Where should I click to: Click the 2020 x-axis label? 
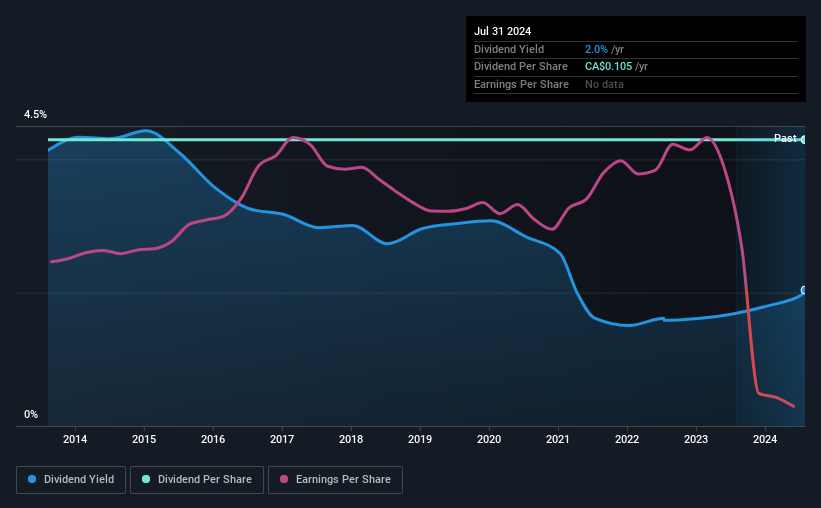(x=489, y=439)
